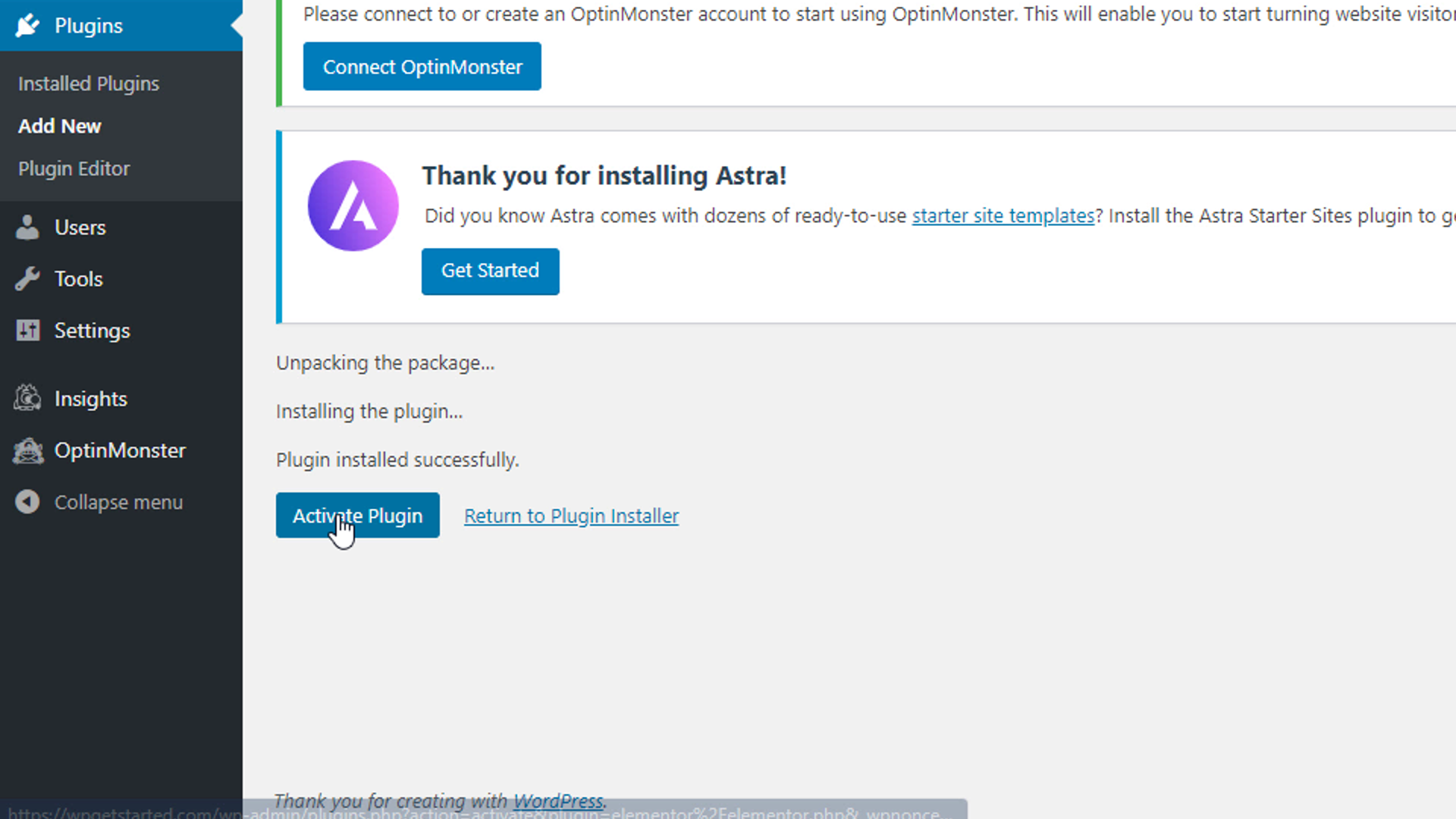
Task: Click the Connect OptinMonster button
Action: pyautogui.click(x=422, y=67)
